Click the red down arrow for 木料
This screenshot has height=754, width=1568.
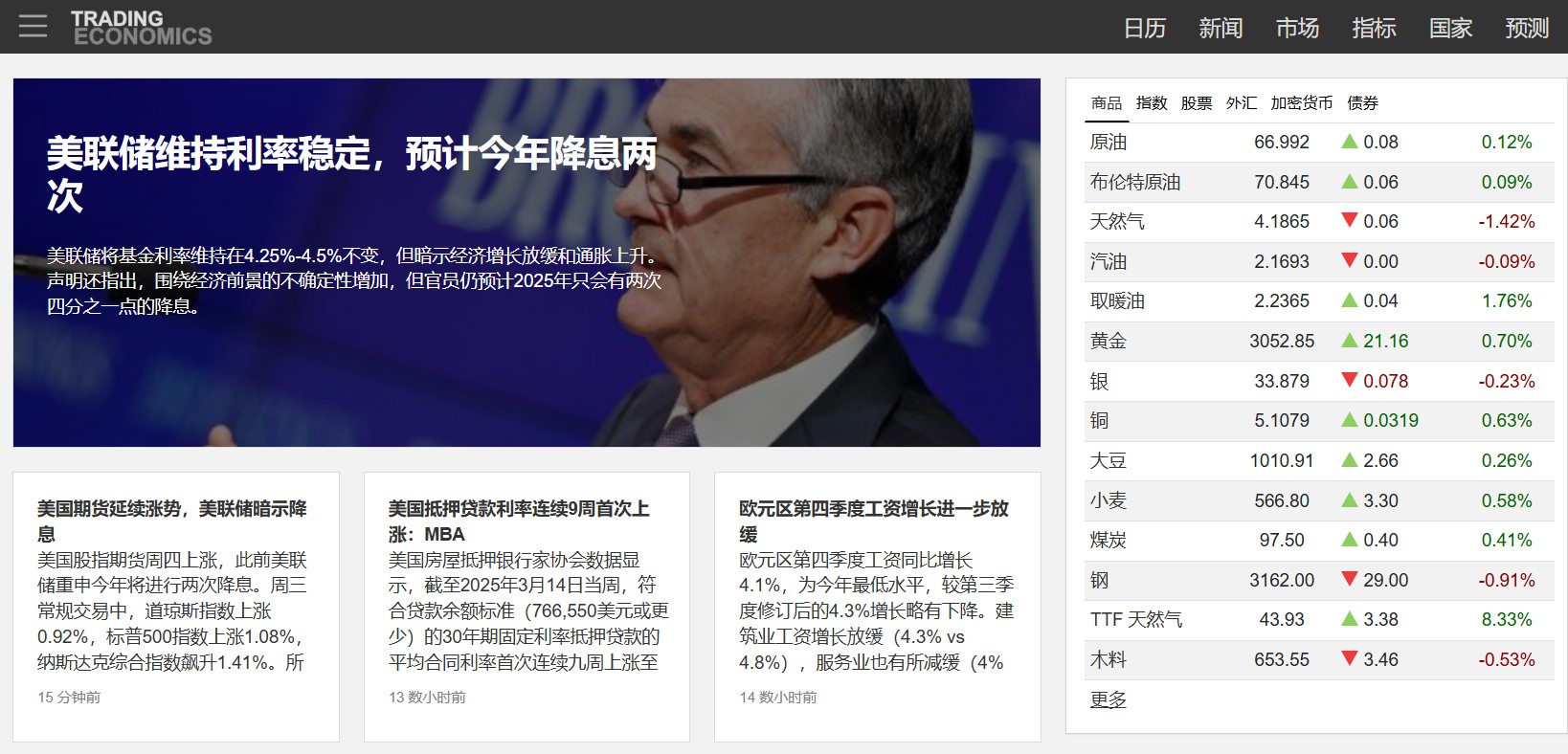click(x=1350, y=659)
